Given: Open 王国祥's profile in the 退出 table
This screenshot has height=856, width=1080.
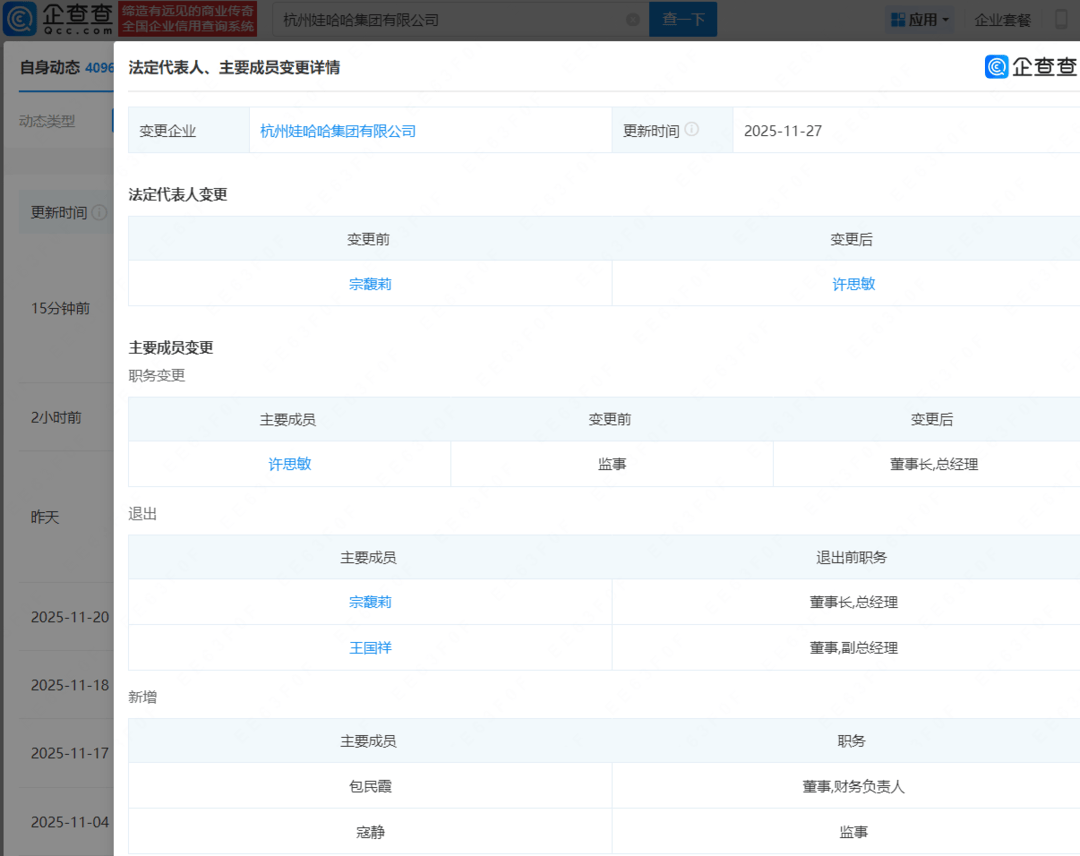Looking at the screenshot, I should pos(369,647).
